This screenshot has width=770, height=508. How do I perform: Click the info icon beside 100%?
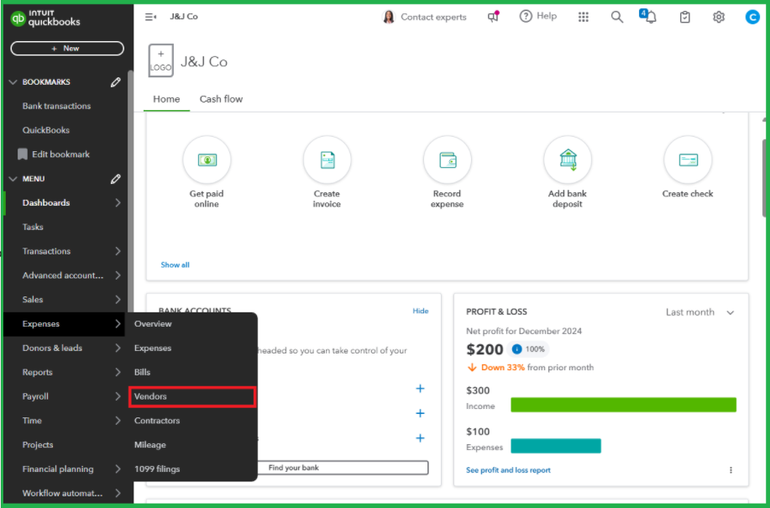tap(517, 349)
